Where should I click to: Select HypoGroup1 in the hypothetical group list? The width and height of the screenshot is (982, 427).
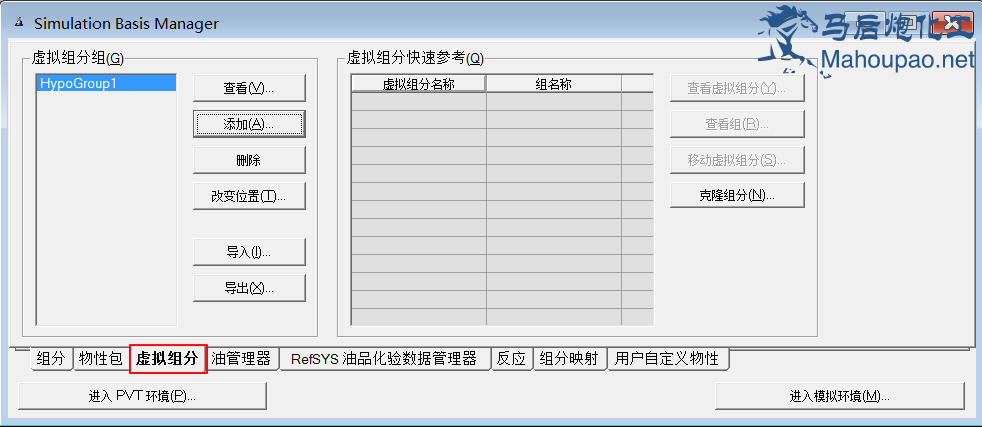click(105, 84)
